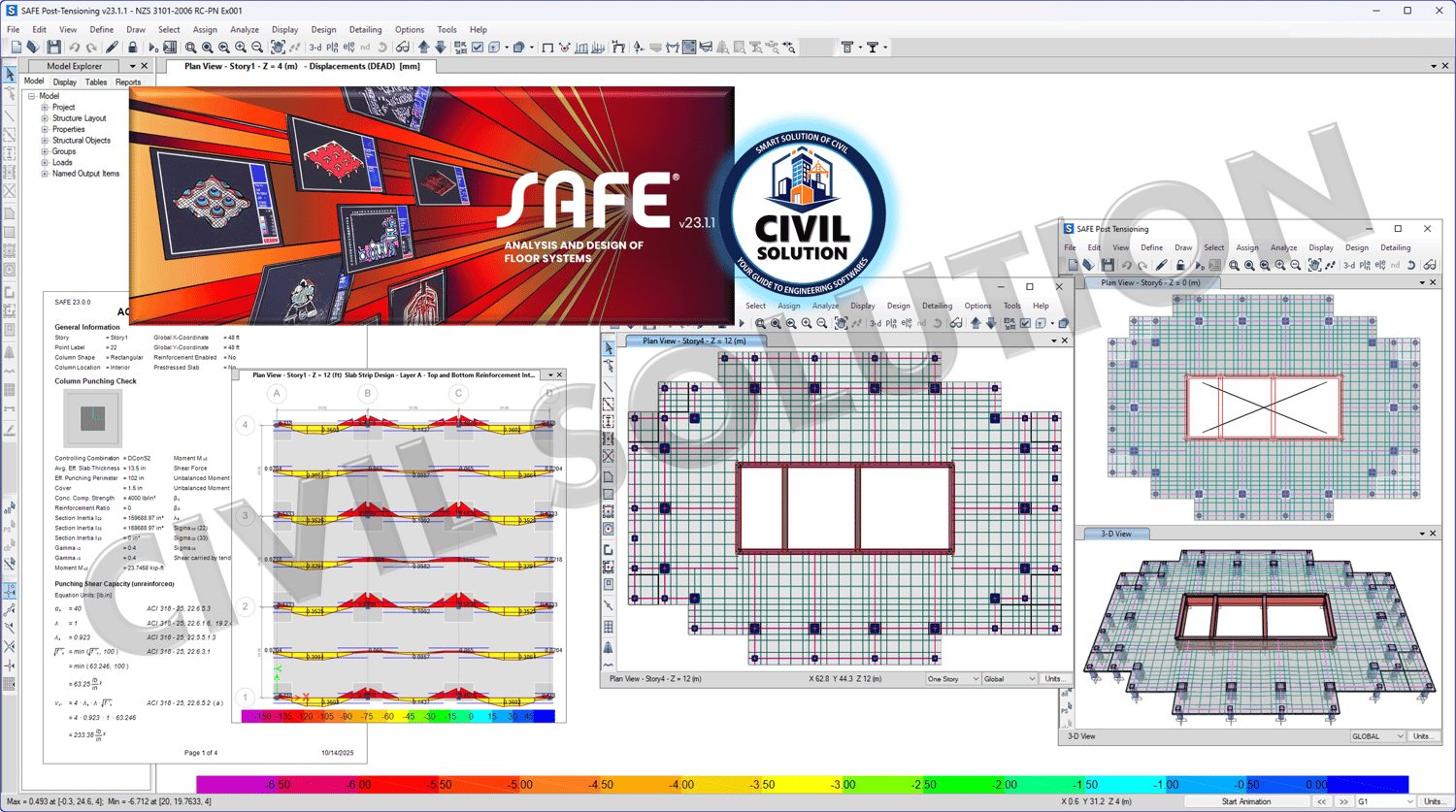The image size is (1456, 812).
Task: Click New Model icon in SAFE Post Tensioning small window
Action: (x=1073, y=265)
